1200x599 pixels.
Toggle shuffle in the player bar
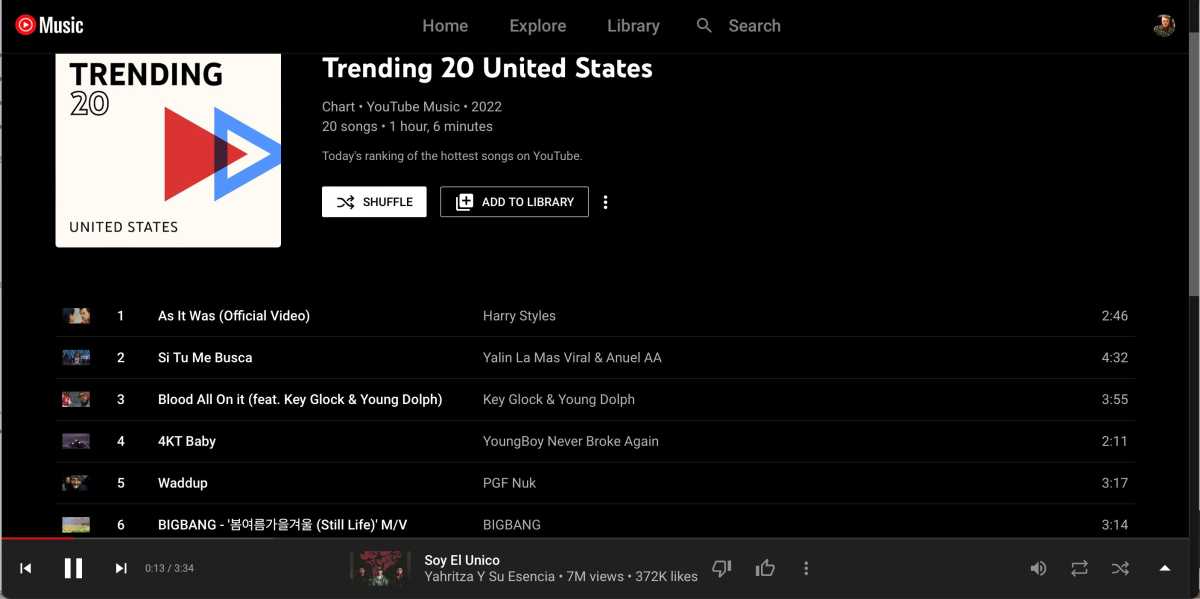[1120, 568]
